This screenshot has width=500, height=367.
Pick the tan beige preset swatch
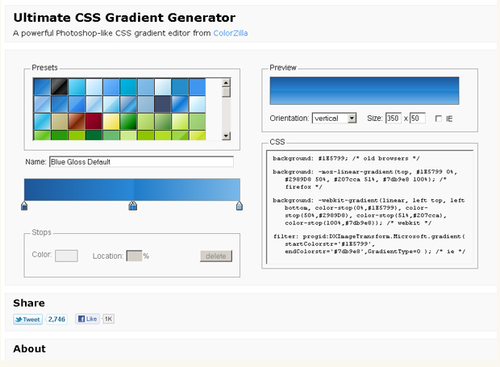tap(59, 121)
